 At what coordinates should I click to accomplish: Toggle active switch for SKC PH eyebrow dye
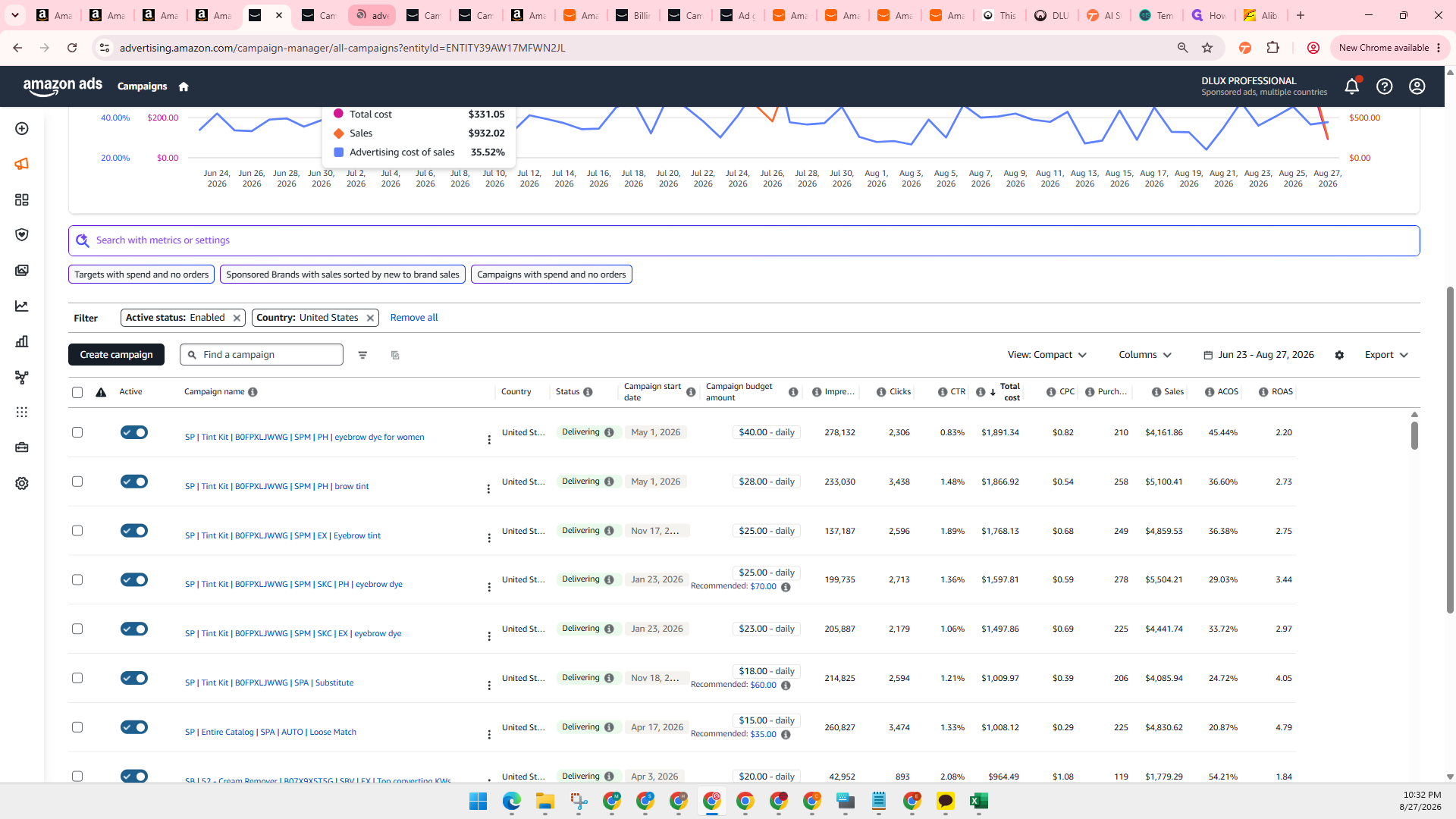[x=134, y=579]
